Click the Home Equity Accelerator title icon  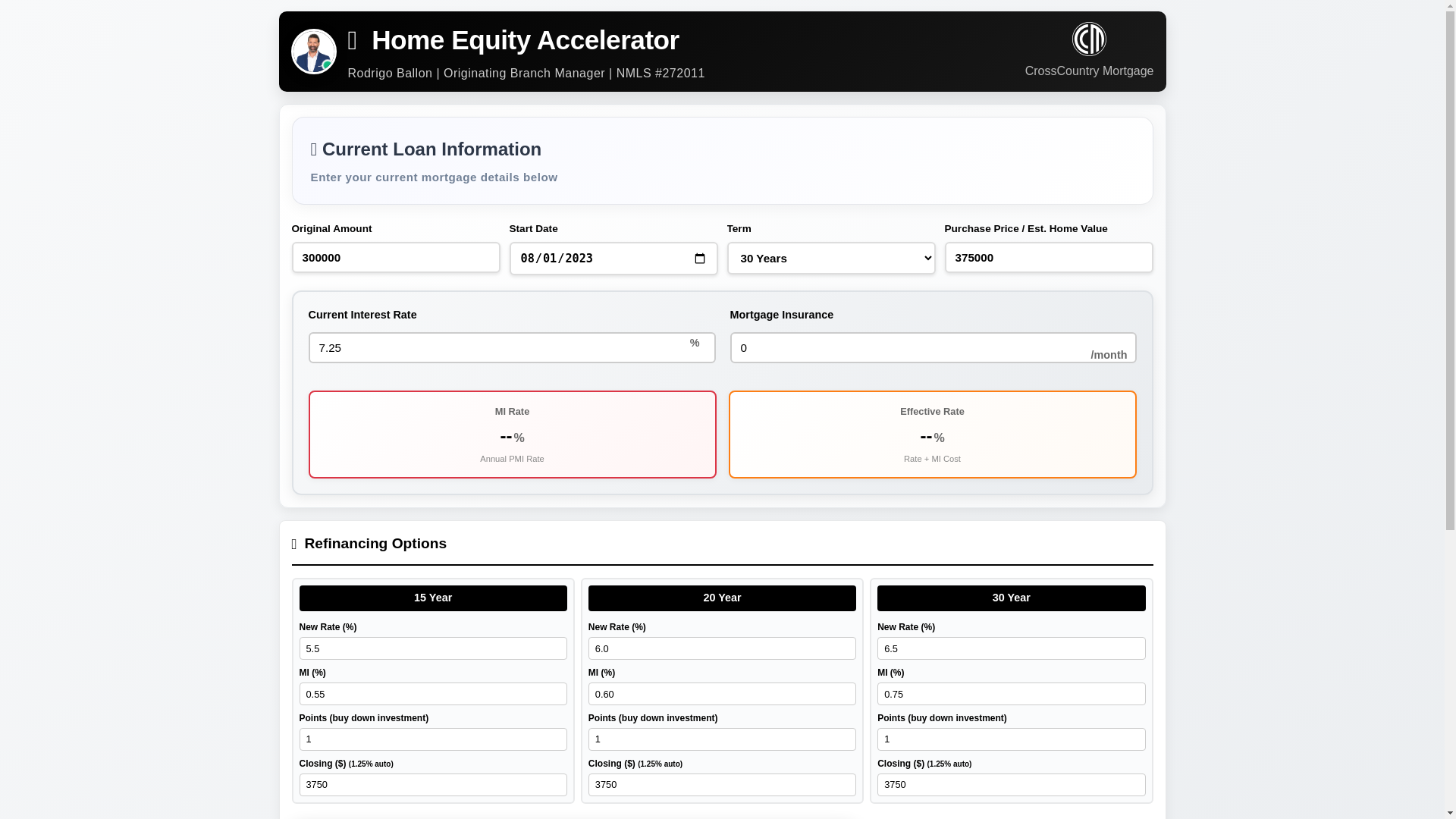(352, 41)
